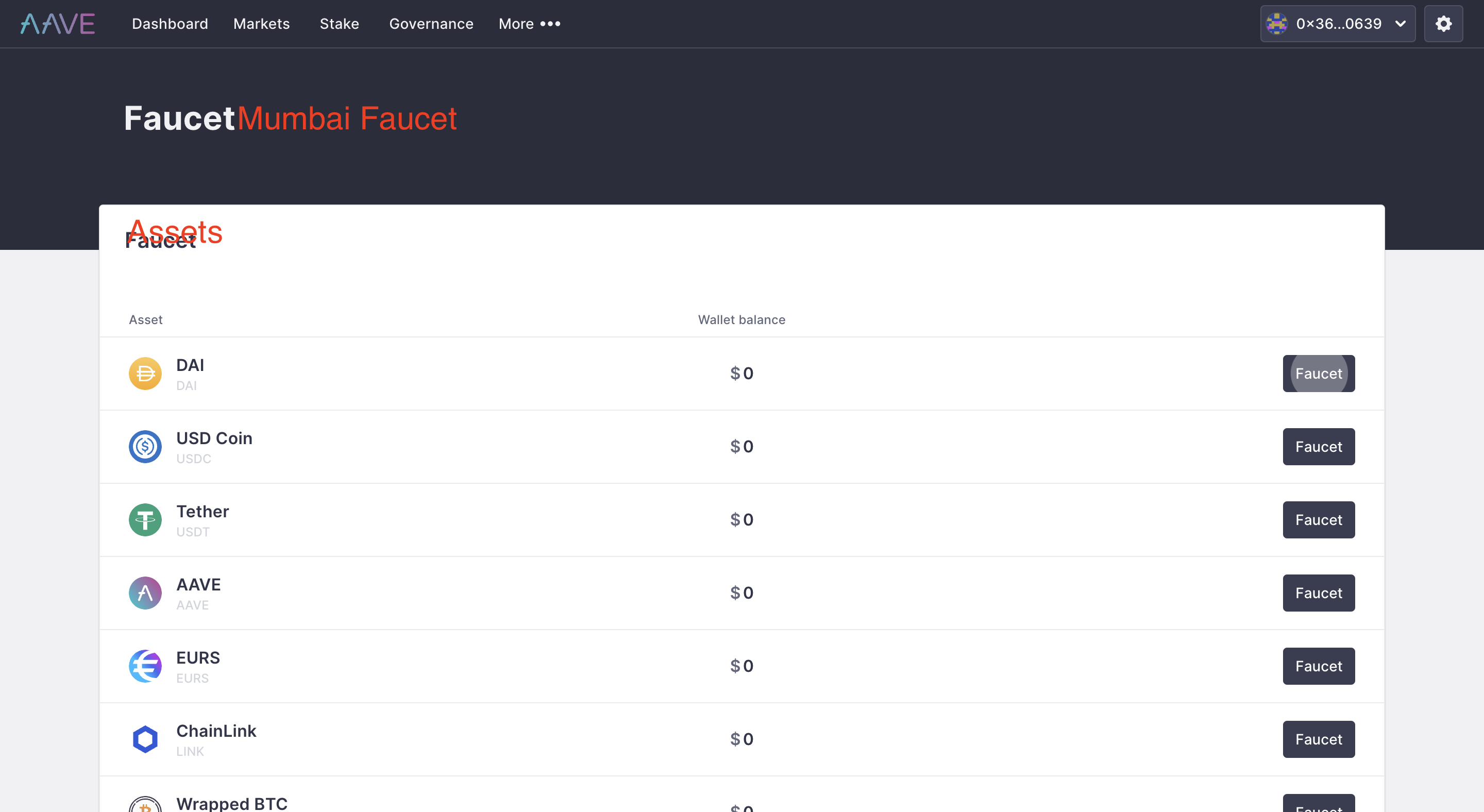This screenshot has height=812, width=1484.
Task: Open the Governance page
Action: 431,24
